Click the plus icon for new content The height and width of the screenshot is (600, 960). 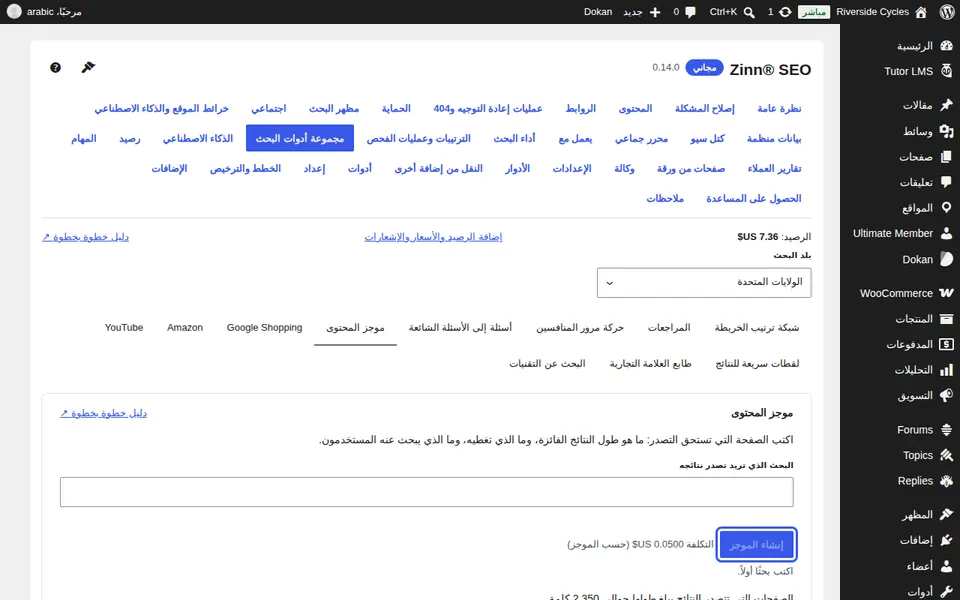(655, 12)
